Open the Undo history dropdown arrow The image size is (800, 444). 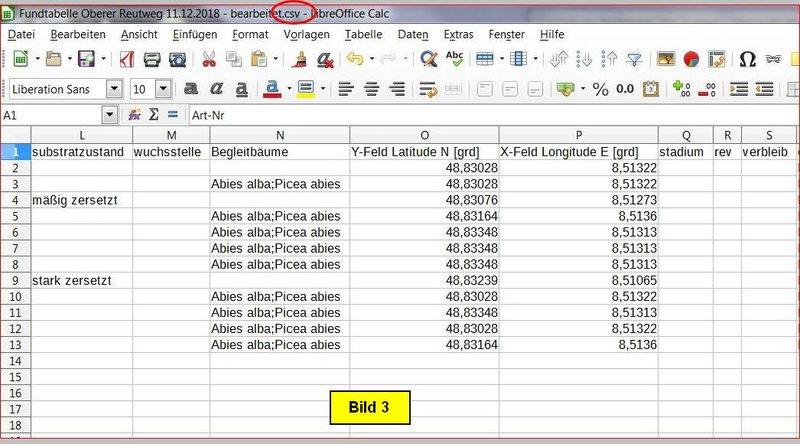pos(371,59)
